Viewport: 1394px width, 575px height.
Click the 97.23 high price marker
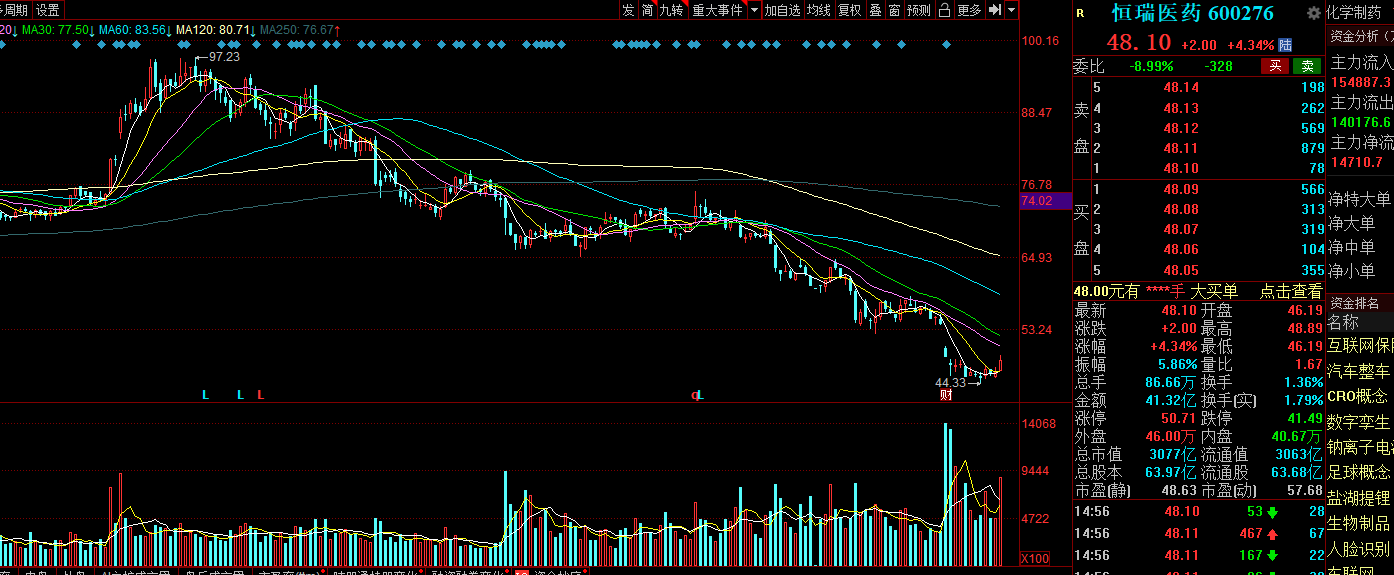224,57
